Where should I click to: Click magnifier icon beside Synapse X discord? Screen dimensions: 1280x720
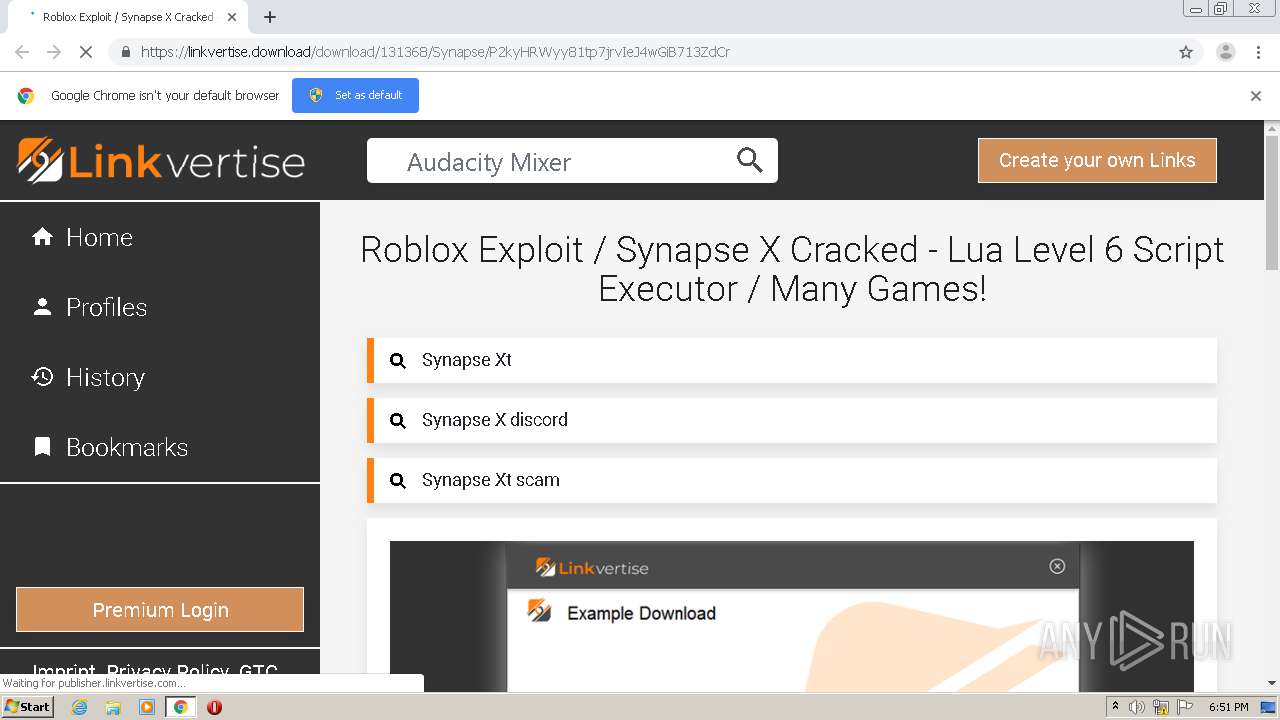pos(397,421)
